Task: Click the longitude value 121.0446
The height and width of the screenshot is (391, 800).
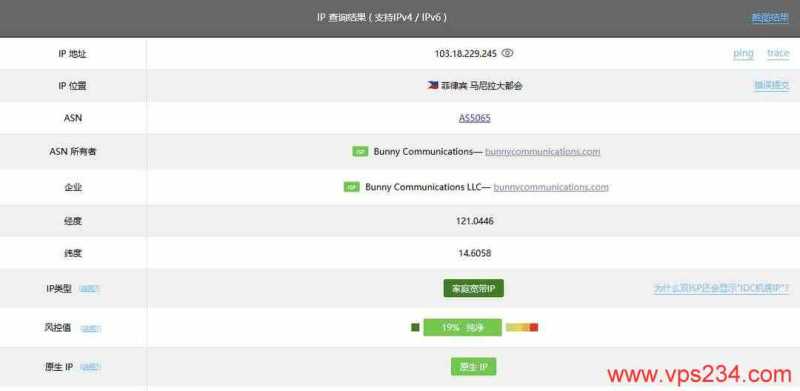Action: click(474, 221)
